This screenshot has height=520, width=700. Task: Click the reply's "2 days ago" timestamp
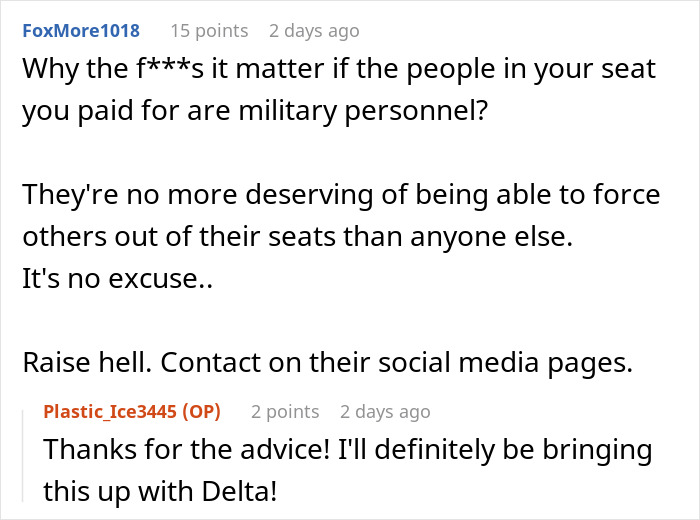point(385,411)
